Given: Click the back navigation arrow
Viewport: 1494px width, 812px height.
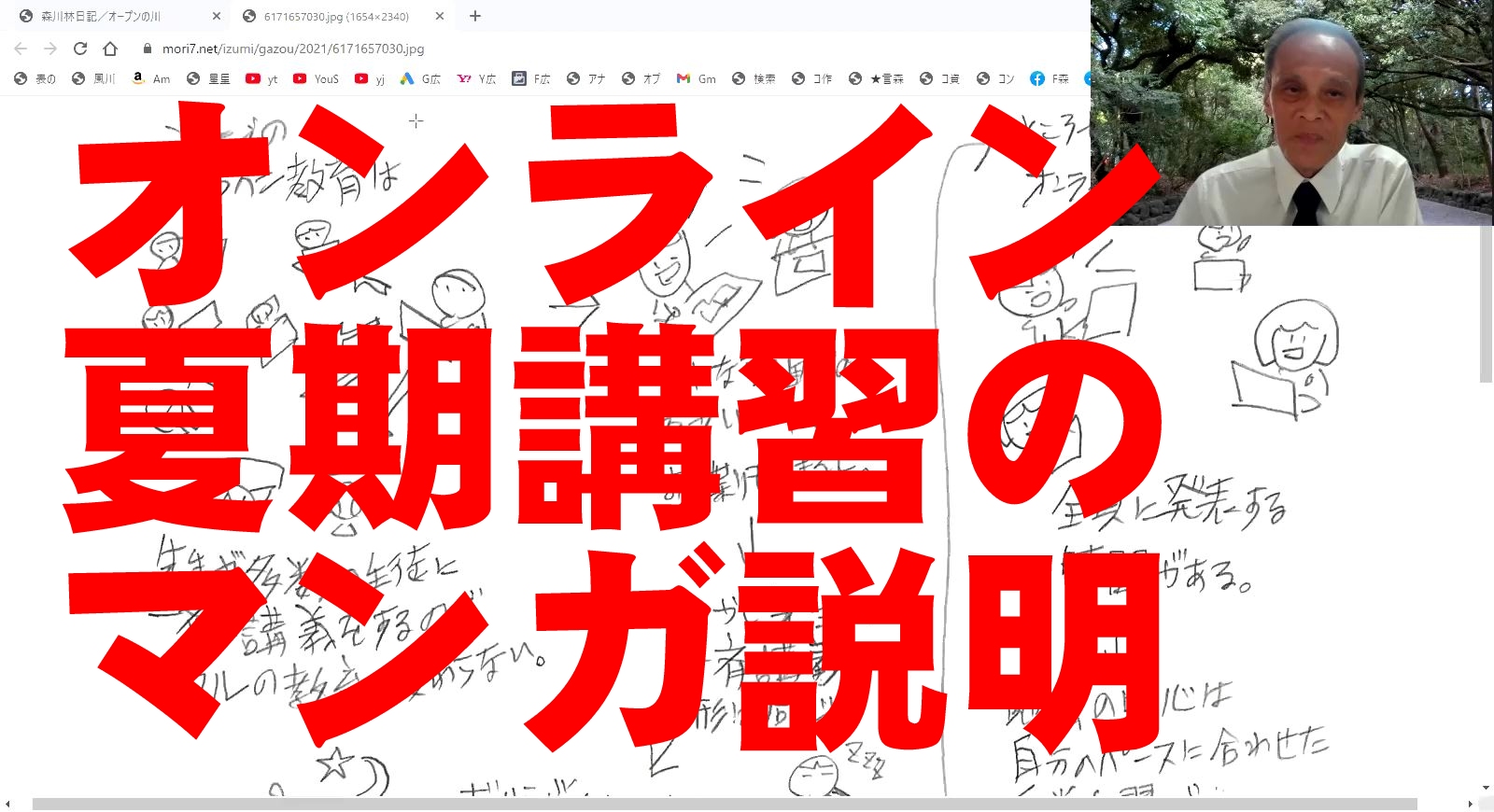Looking at the screenshot, I should click(21, 49).
